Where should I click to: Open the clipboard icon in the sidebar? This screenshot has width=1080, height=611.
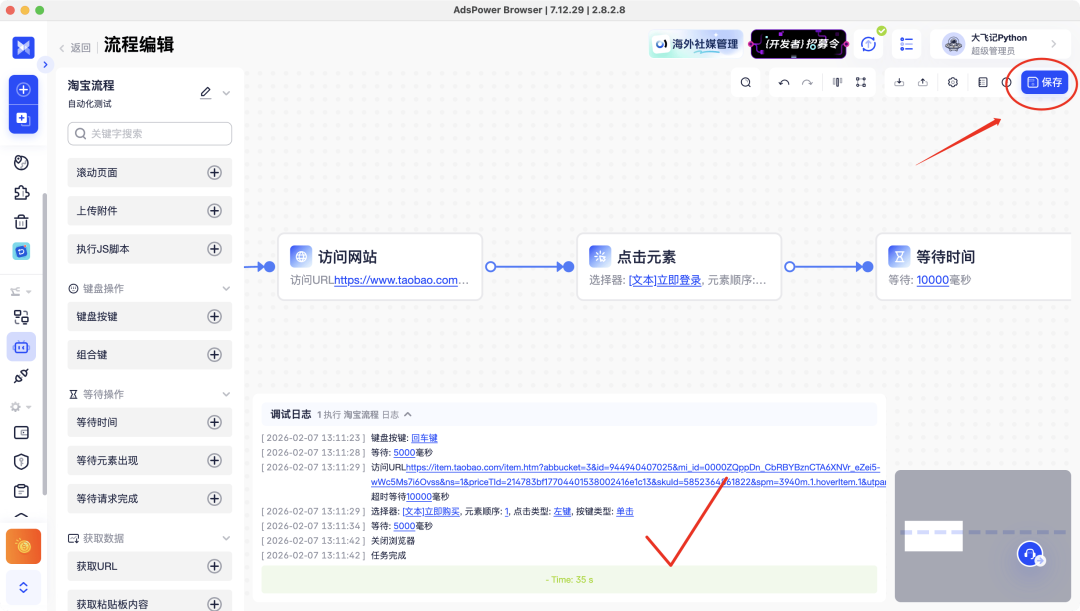(21, 491)
